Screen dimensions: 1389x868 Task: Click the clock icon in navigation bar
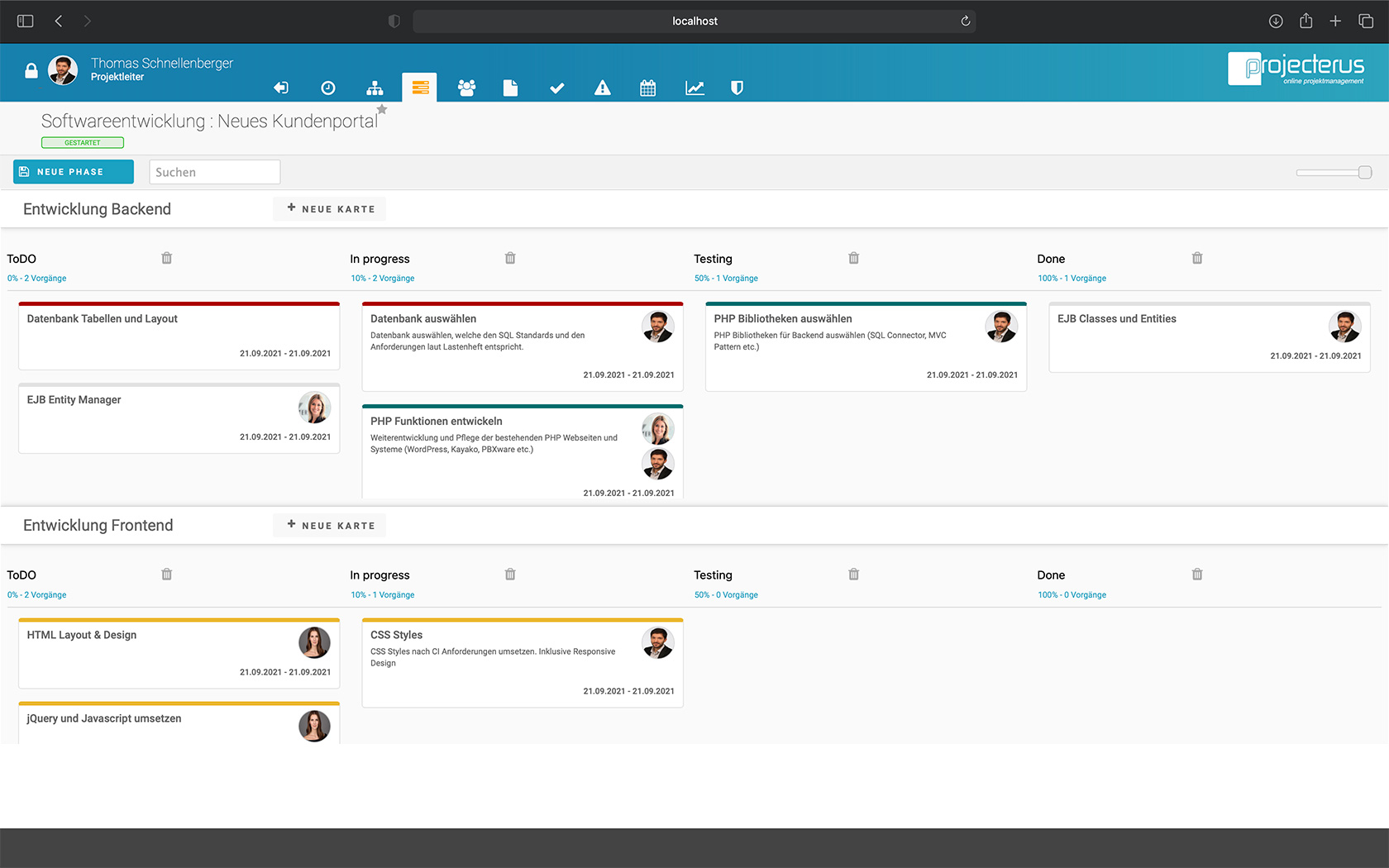pyautogui.click(x=328, y=88)
